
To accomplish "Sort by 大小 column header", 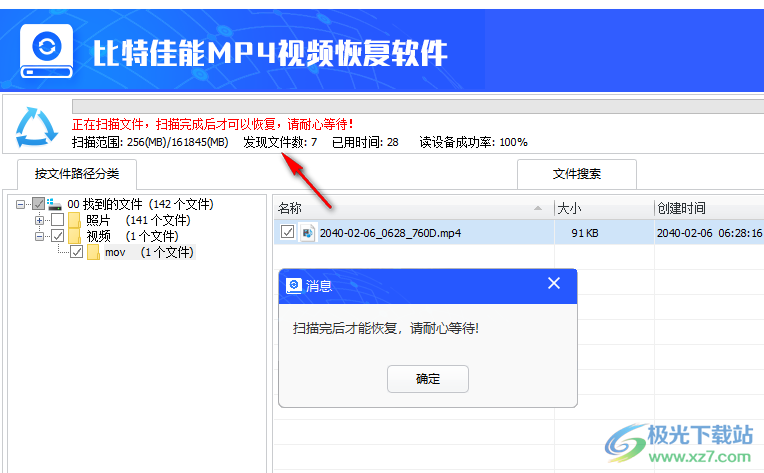I will click(x=604, y=208).
